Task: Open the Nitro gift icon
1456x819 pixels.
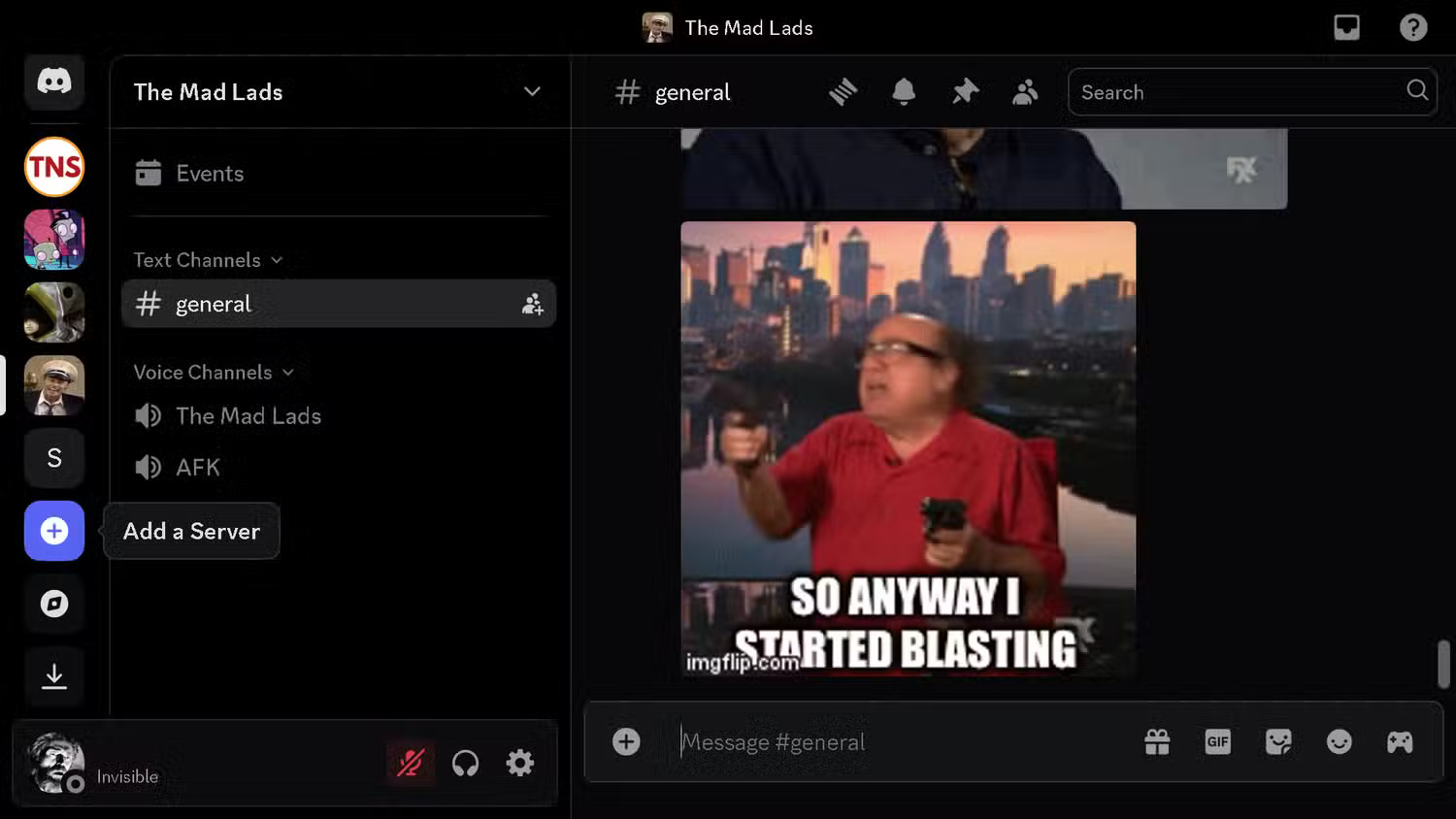Action: (1157, 742)
